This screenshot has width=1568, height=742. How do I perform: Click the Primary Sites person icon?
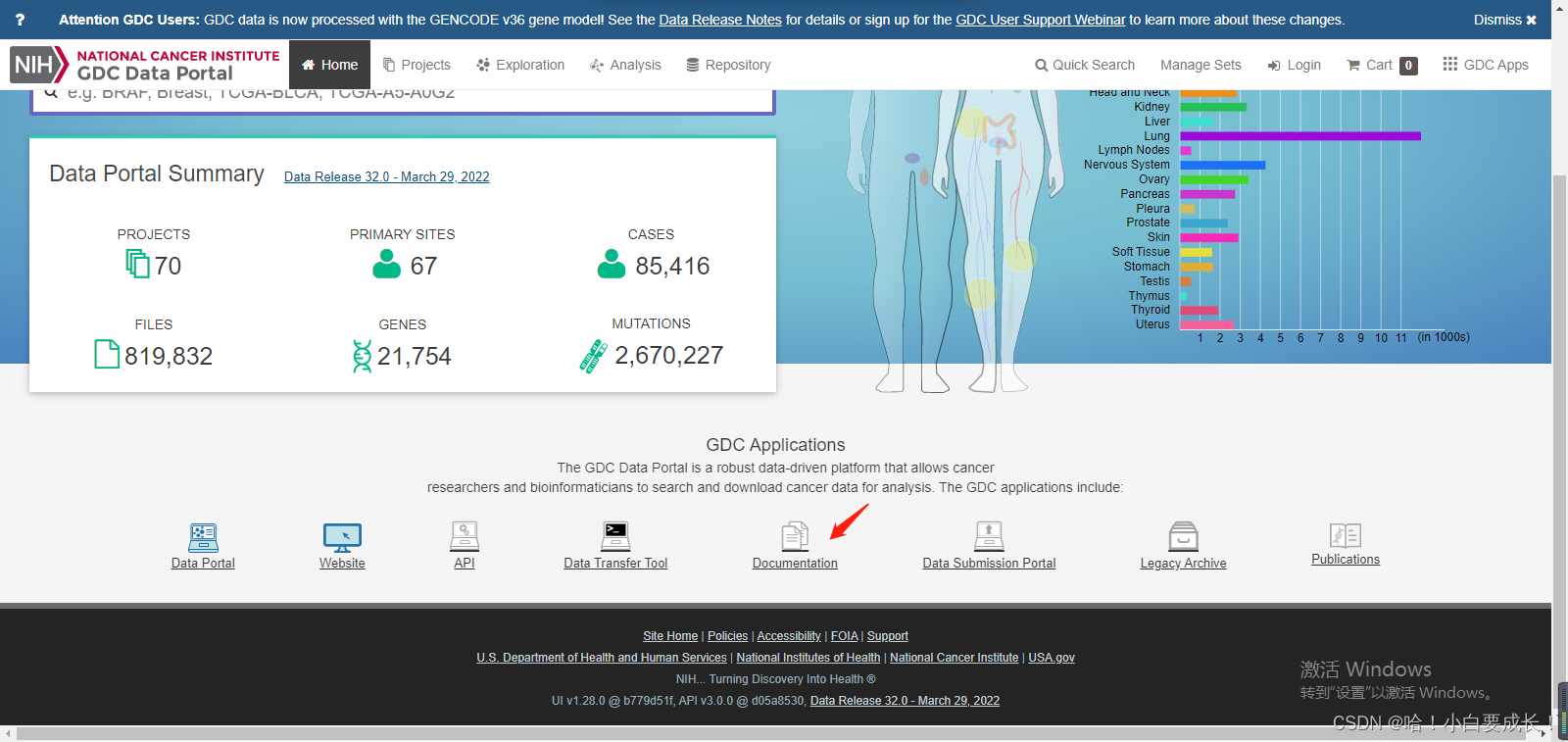(387, 264)
